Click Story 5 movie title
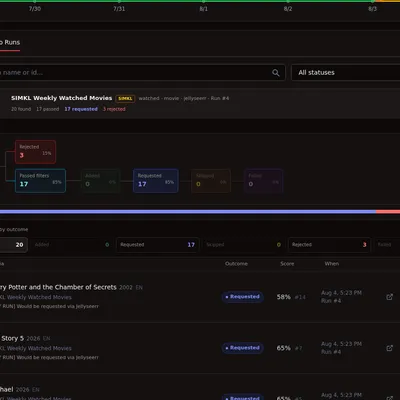This screenshot has width=400, height=400. (12, 338)
